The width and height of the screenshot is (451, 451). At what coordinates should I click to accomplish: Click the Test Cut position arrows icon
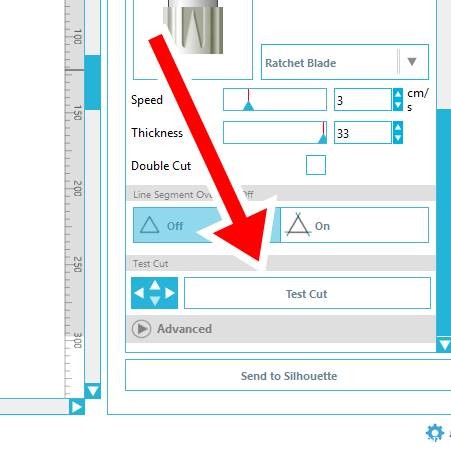pyautogui.click(x=154, y=293)
